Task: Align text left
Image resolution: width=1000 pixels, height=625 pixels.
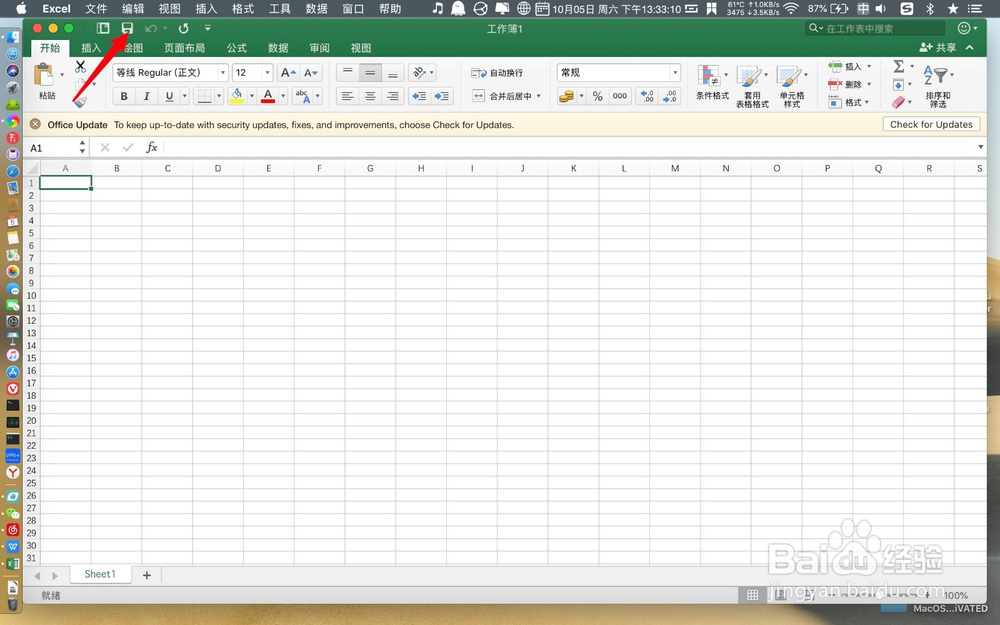Action: (348, 96)
